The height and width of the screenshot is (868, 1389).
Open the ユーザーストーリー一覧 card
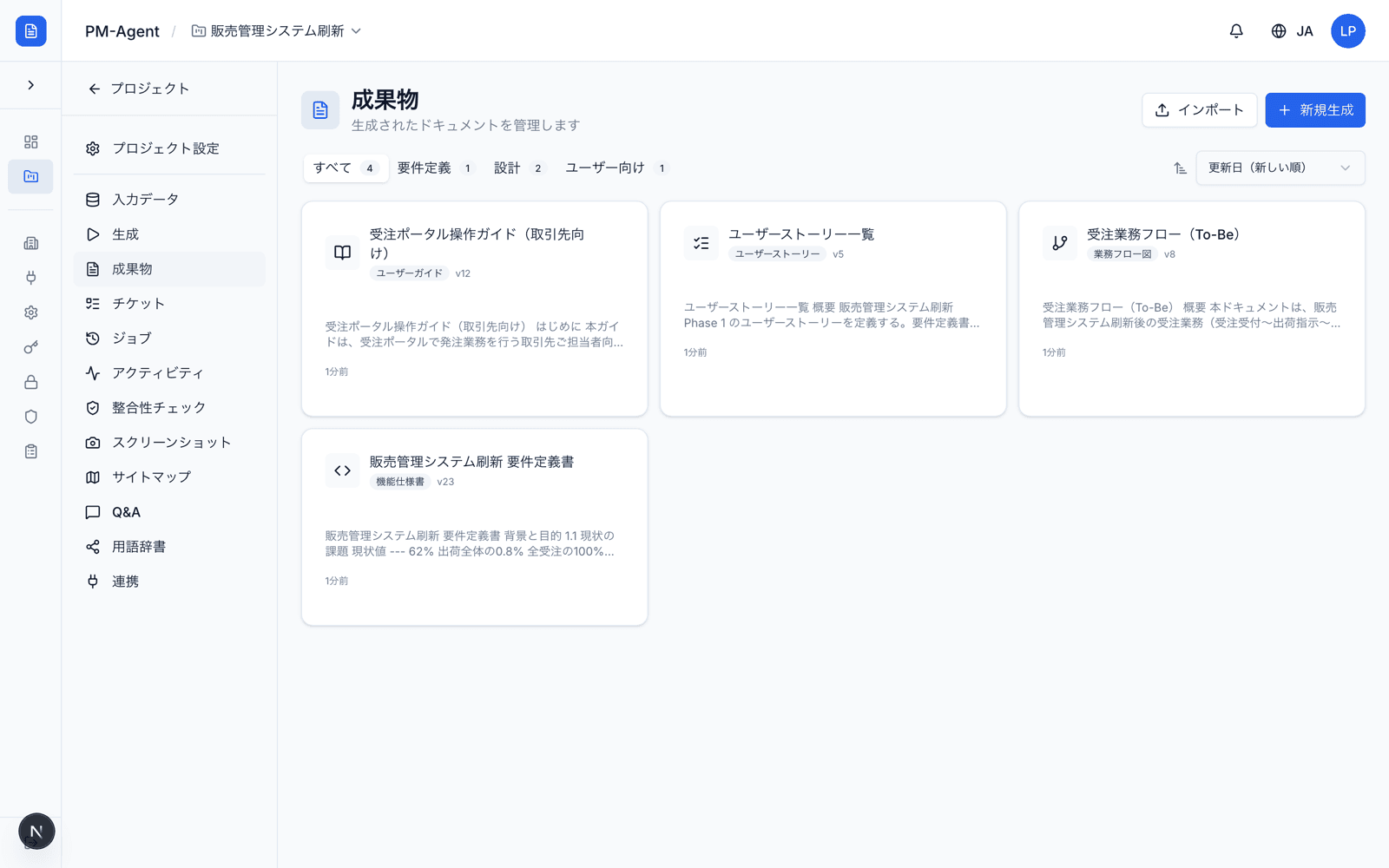point(833,309)
